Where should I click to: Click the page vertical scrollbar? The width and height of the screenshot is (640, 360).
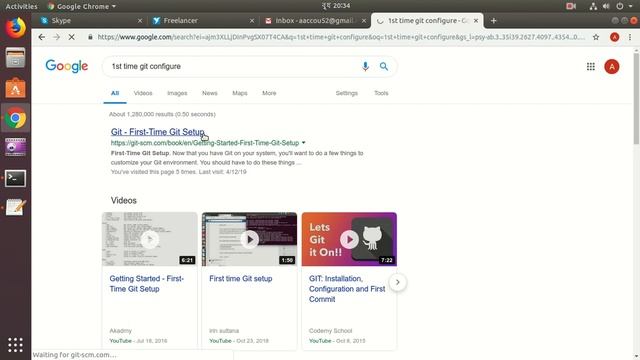click(x=636, y=98)
